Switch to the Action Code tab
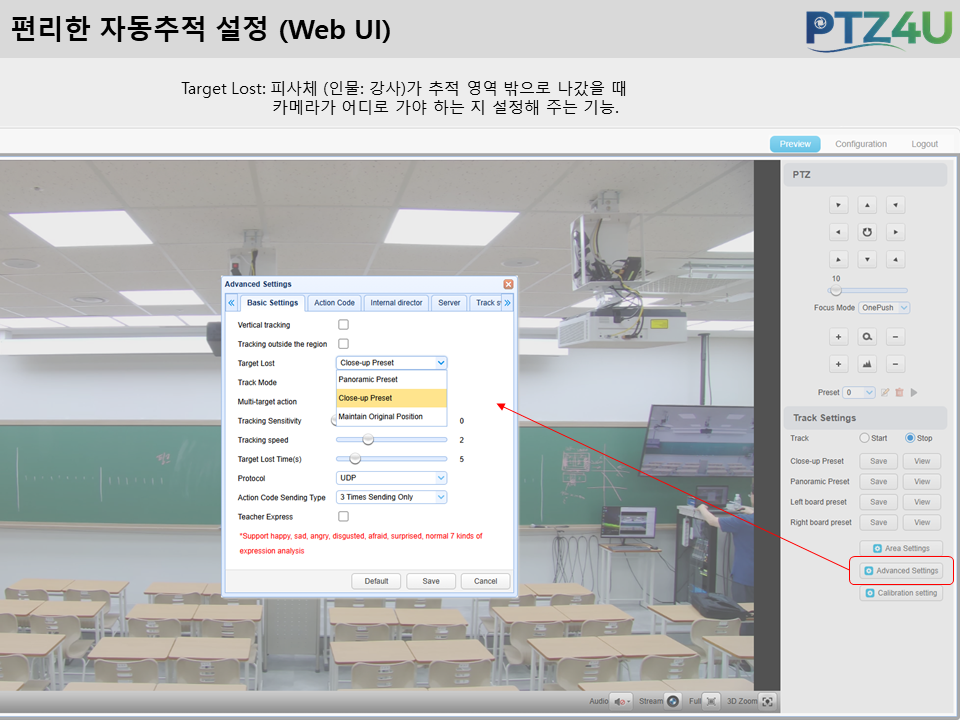This screenshot has width=960, height=720. tap(334, 302)
